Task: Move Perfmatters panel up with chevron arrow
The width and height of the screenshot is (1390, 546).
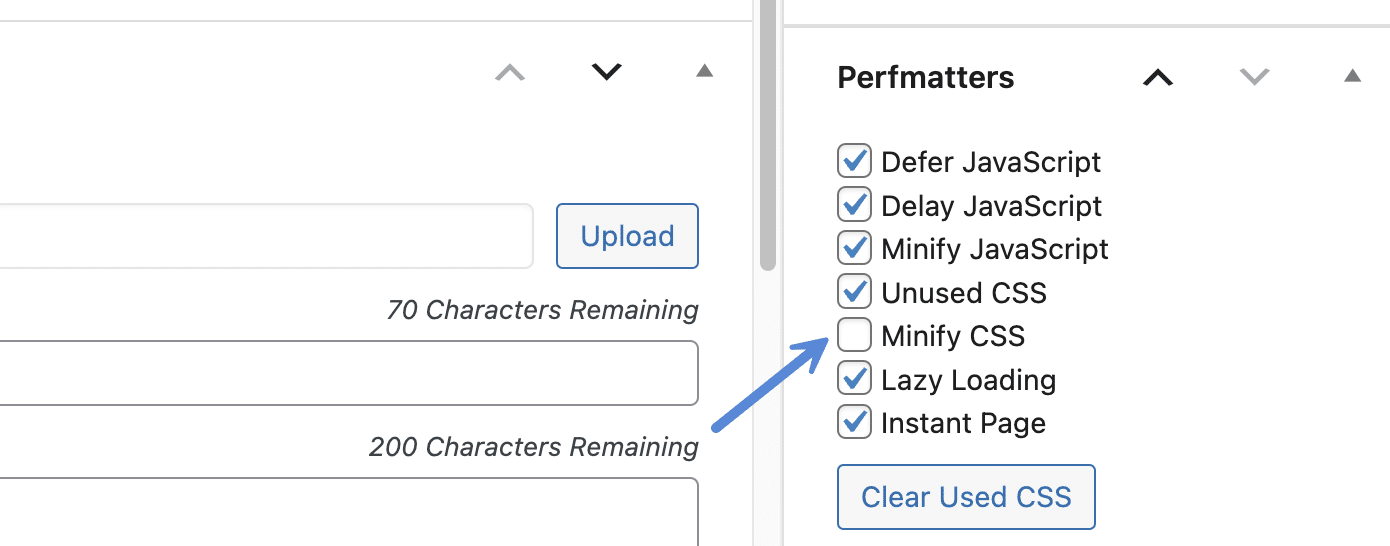Action: point(1158,77)
